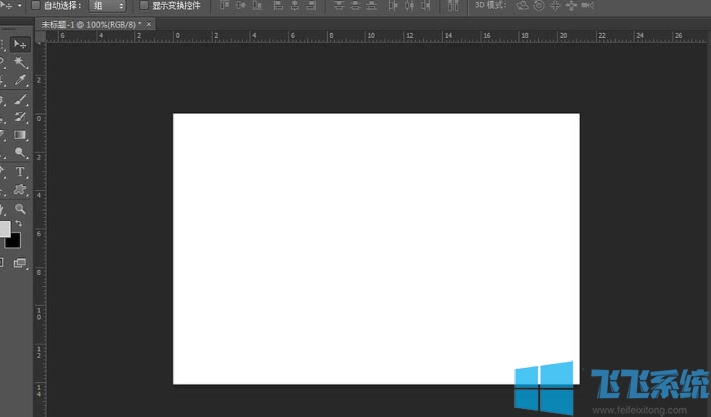Screen dimensions: 711x417
Task: Activate the Horizontal Type tool
Action: point(20,172)
